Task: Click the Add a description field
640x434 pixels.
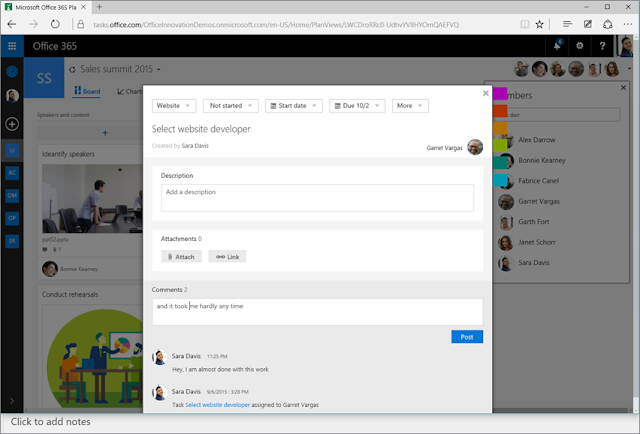Action: 317,198
